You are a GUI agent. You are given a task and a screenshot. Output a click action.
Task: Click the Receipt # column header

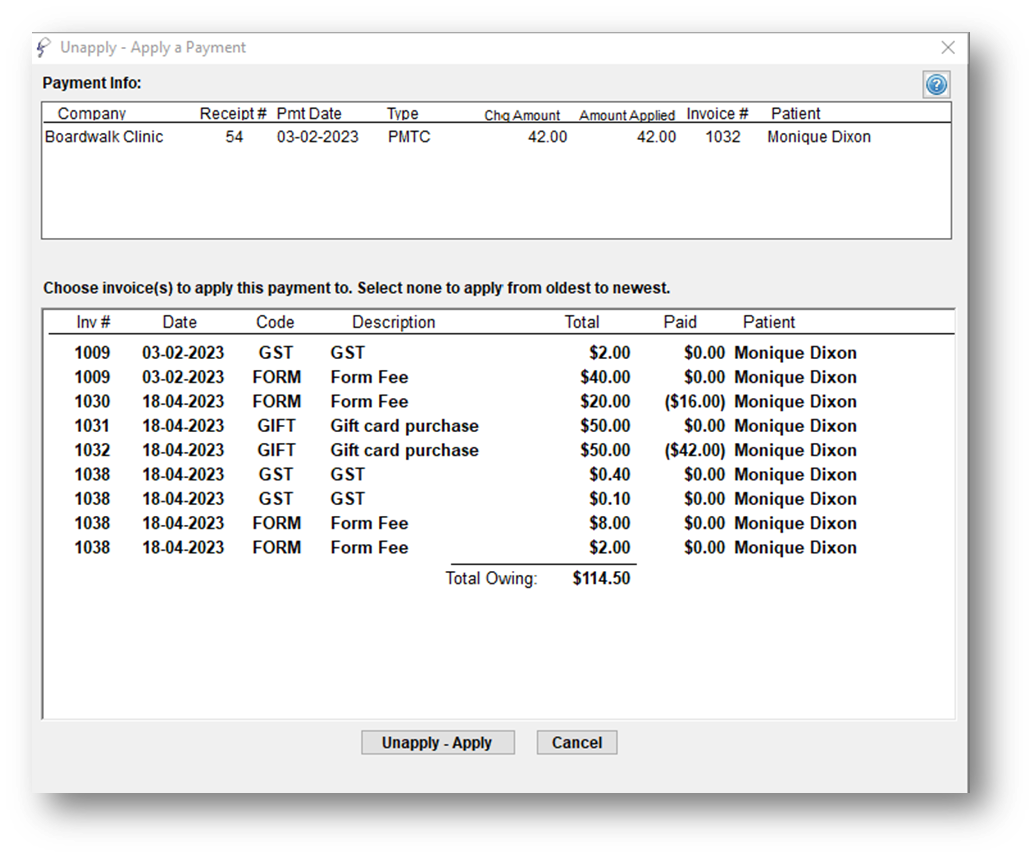click(x=233, y=114)
